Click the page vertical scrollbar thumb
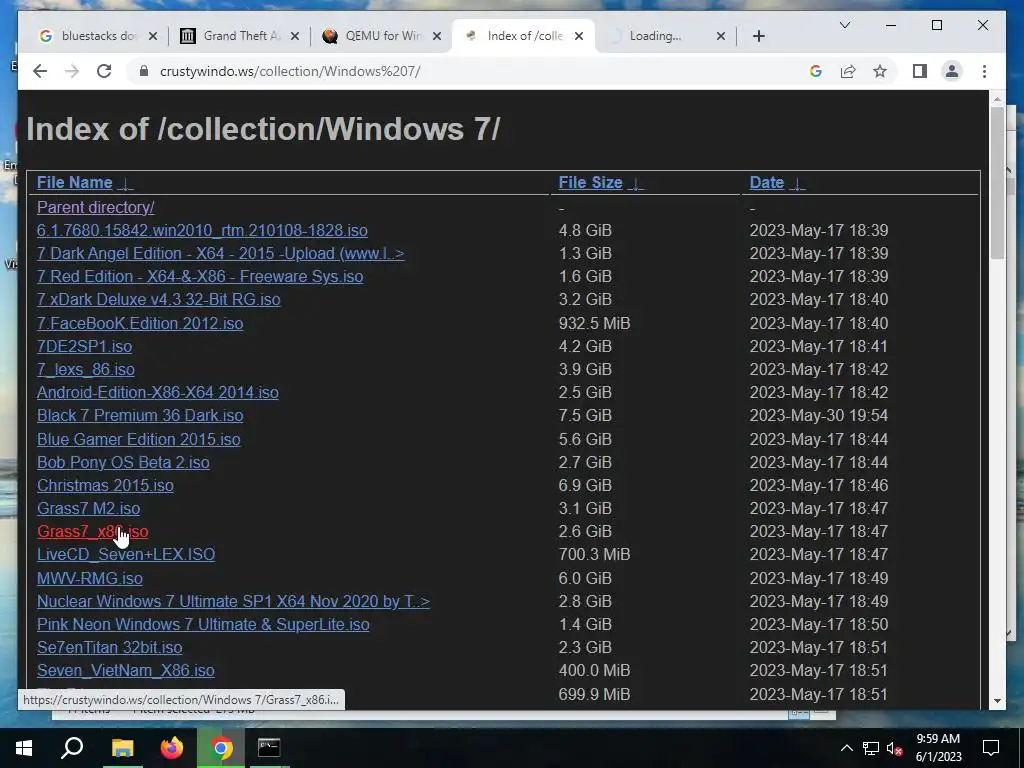1024x768 pixels. 997,183
